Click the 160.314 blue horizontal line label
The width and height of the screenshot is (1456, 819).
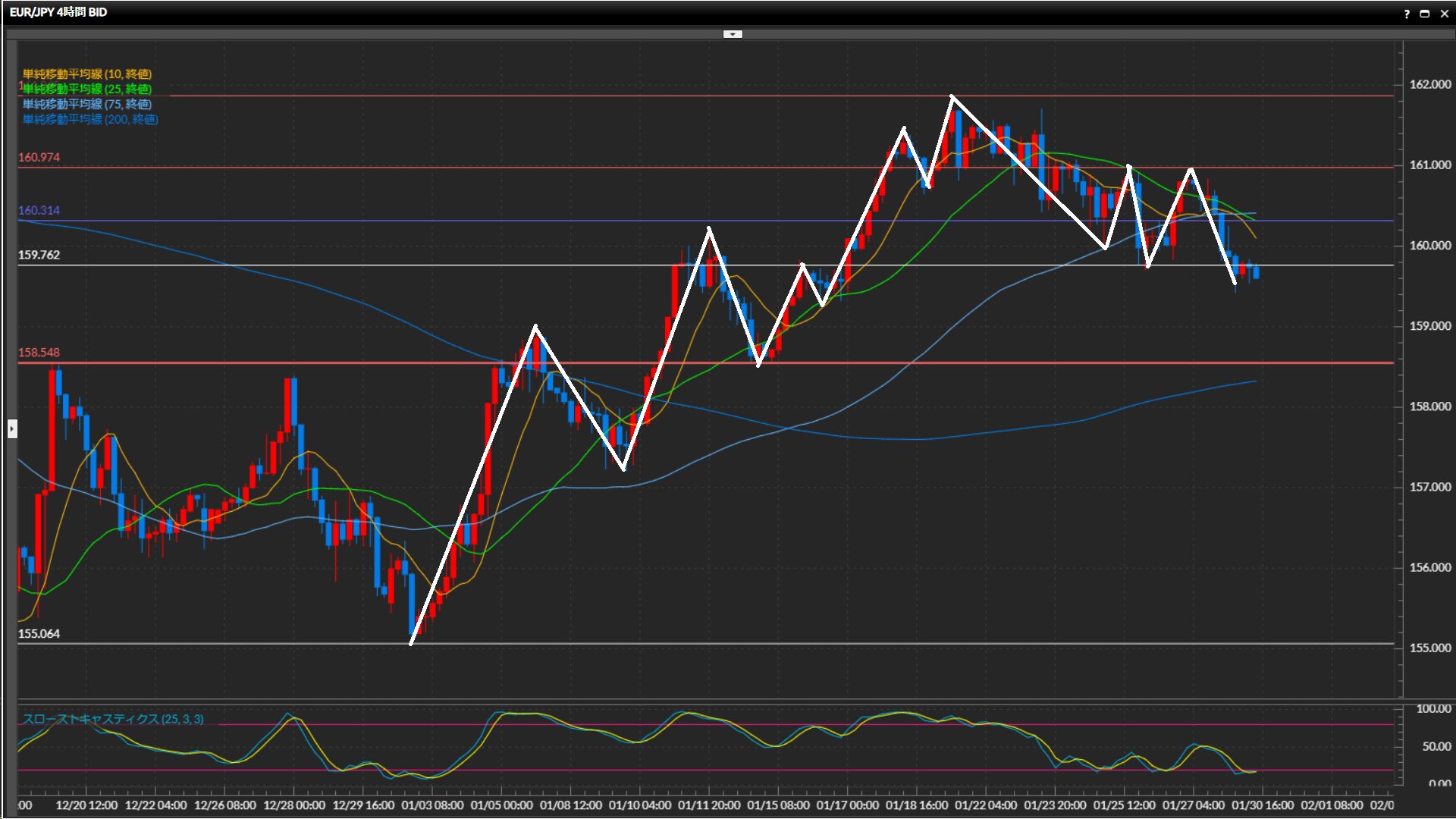point(39,210)
